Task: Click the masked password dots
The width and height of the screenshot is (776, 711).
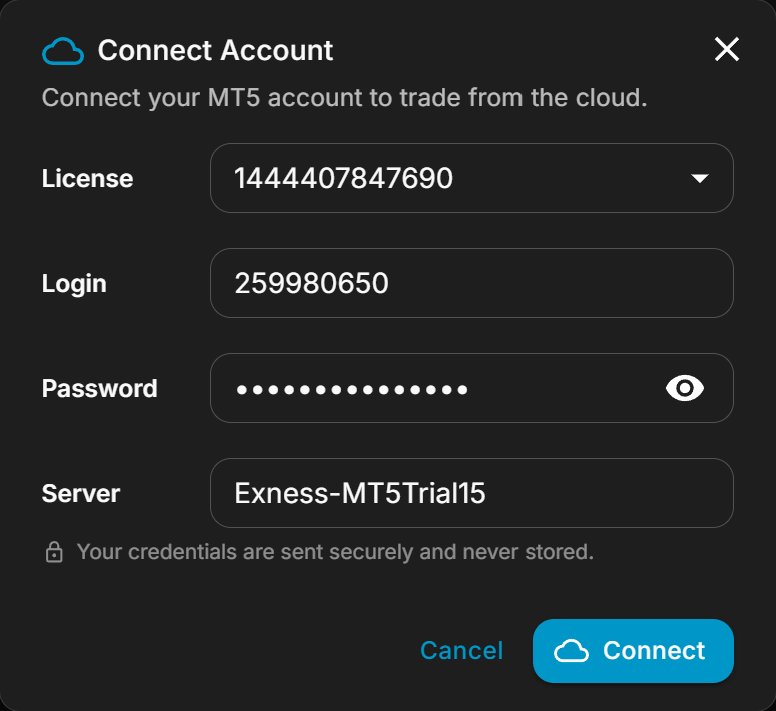Action: 351,389
